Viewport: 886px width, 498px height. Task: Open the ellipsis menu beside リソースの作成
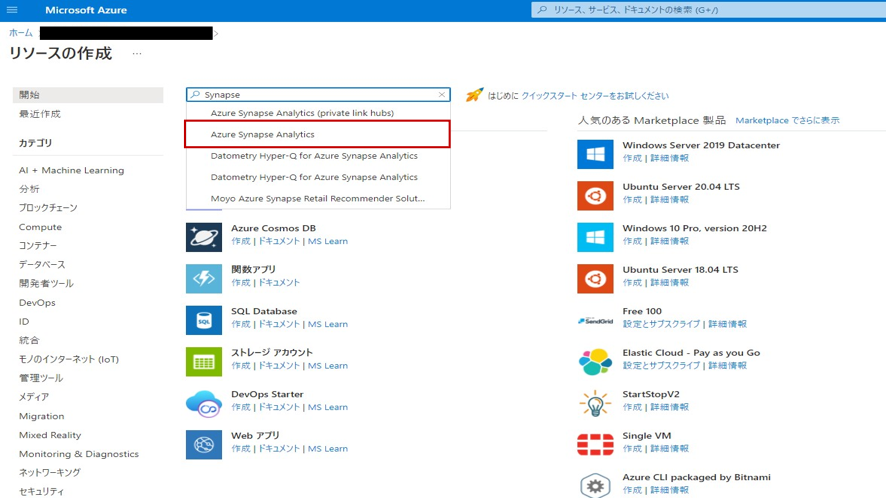[x=137, y=54]
